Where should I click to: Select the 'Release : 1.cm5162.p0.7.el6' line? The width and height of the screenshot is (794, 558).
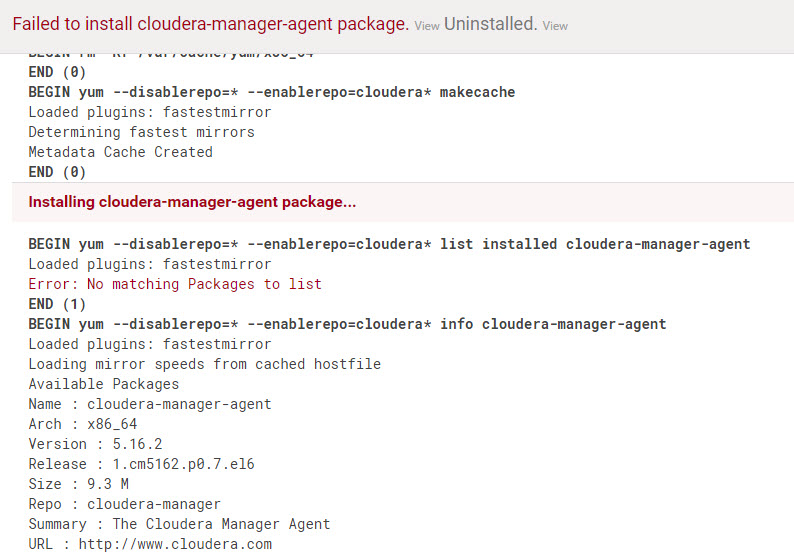click(145, 464)
